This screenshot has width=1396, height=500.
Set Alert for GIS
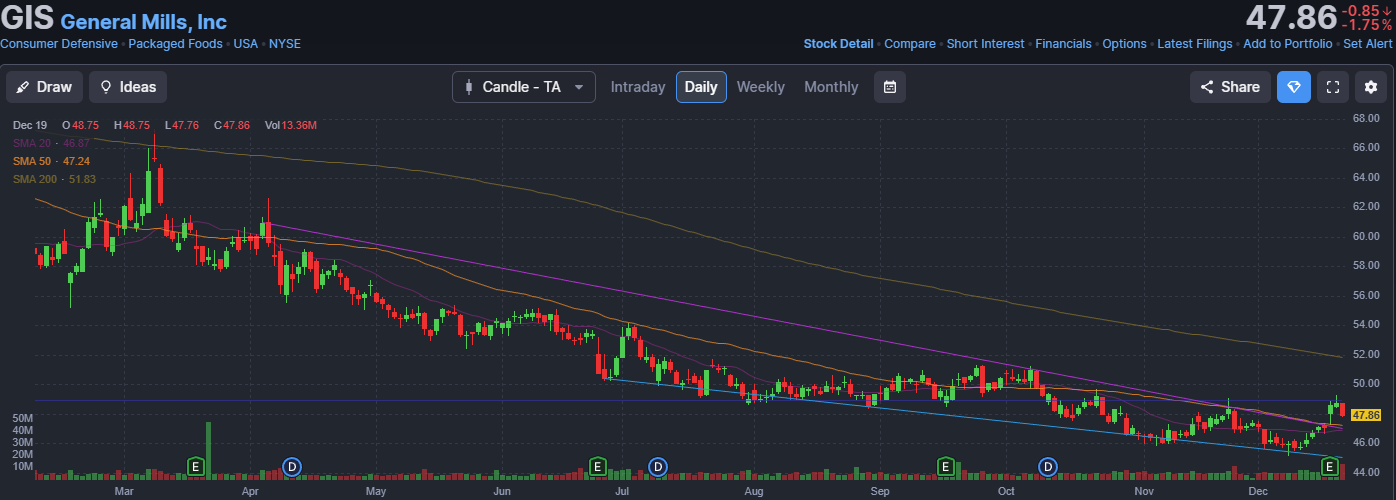(x=1367, y=44)
